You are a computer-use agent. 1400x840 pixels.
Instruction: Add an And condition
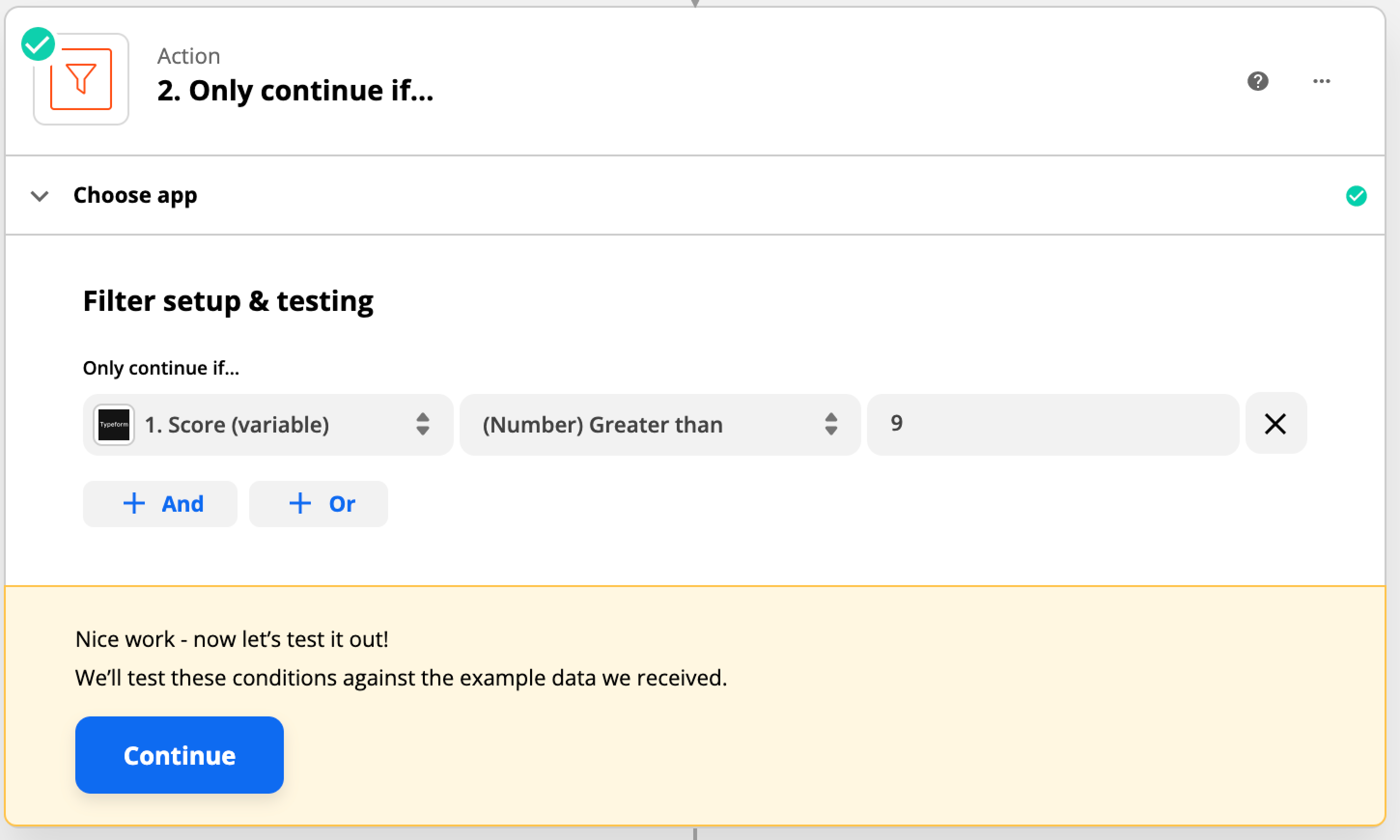click(160, 504)
